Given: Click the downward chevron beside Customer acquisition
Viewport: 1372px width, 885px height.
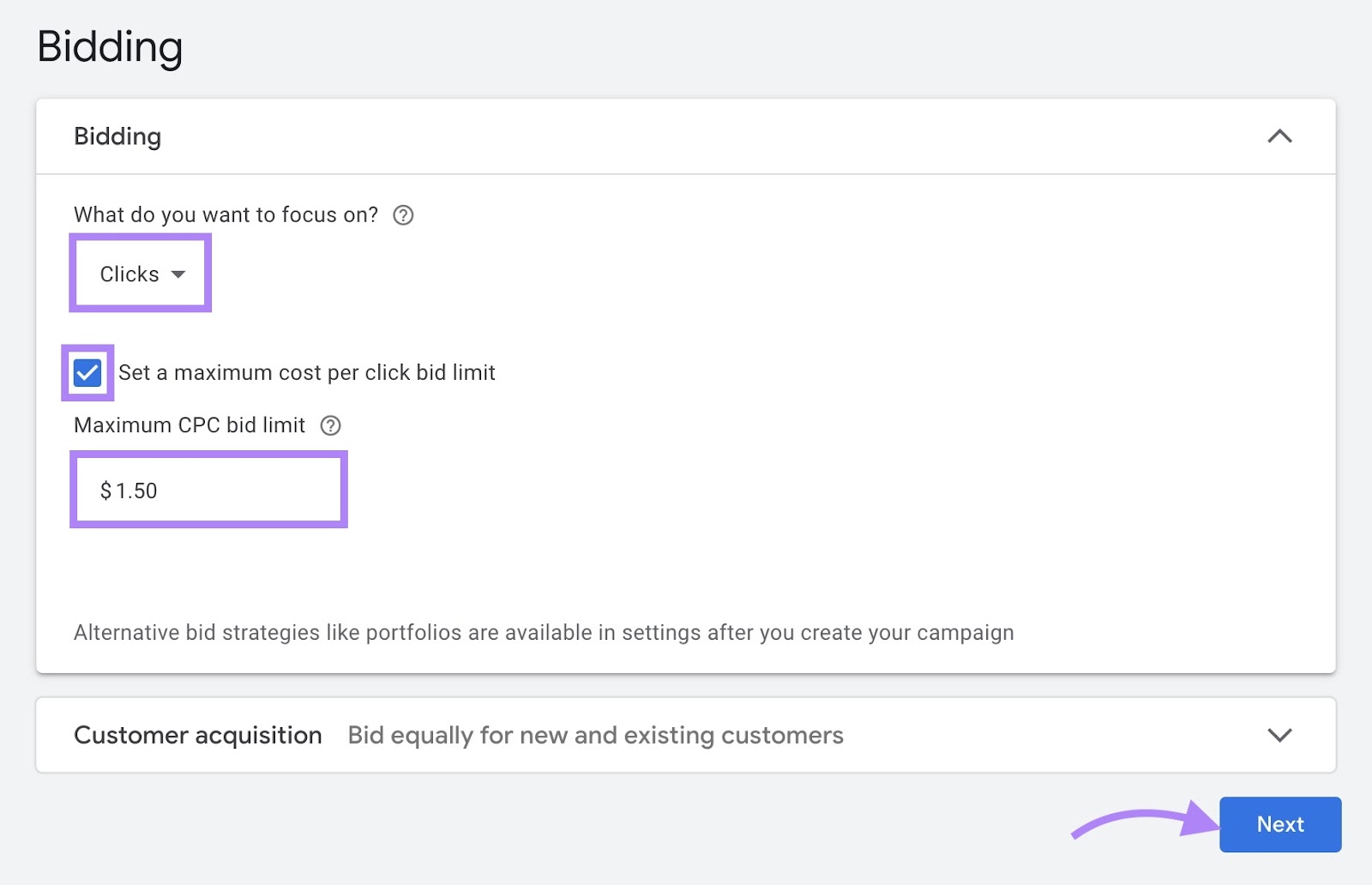Looking at the screenshot, I should (1280, 735).
